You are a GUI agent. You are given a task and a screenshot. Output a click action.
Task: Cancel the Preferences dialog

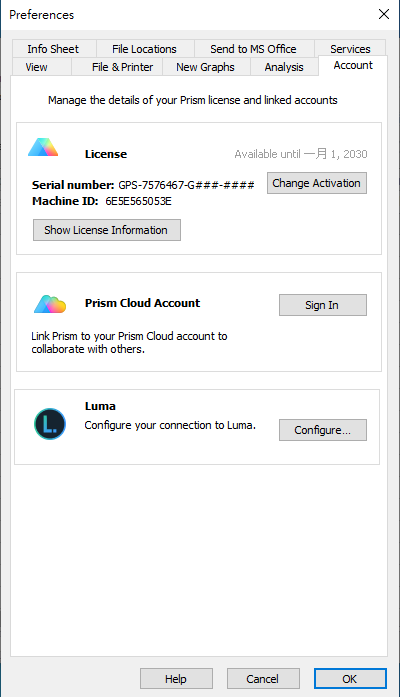pyautogui.click(x=263, y=679)
